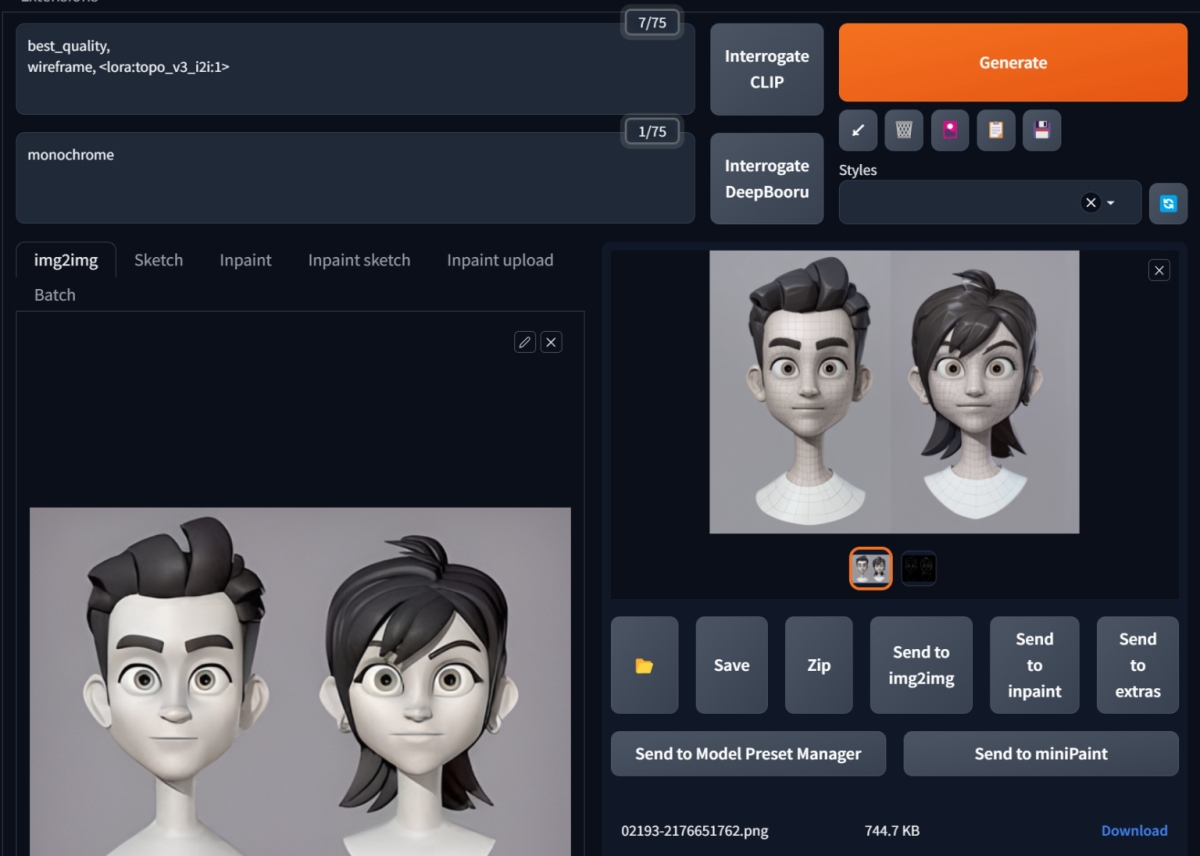Viewport: 1200px width, 856px height.
Task: Close the output gallery preview
Action: tap(1159, 270)
